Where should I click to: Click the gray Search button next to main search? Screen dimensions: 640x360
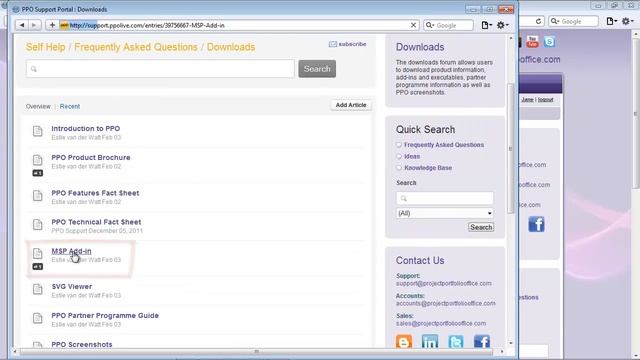click(x=317, y=69)
